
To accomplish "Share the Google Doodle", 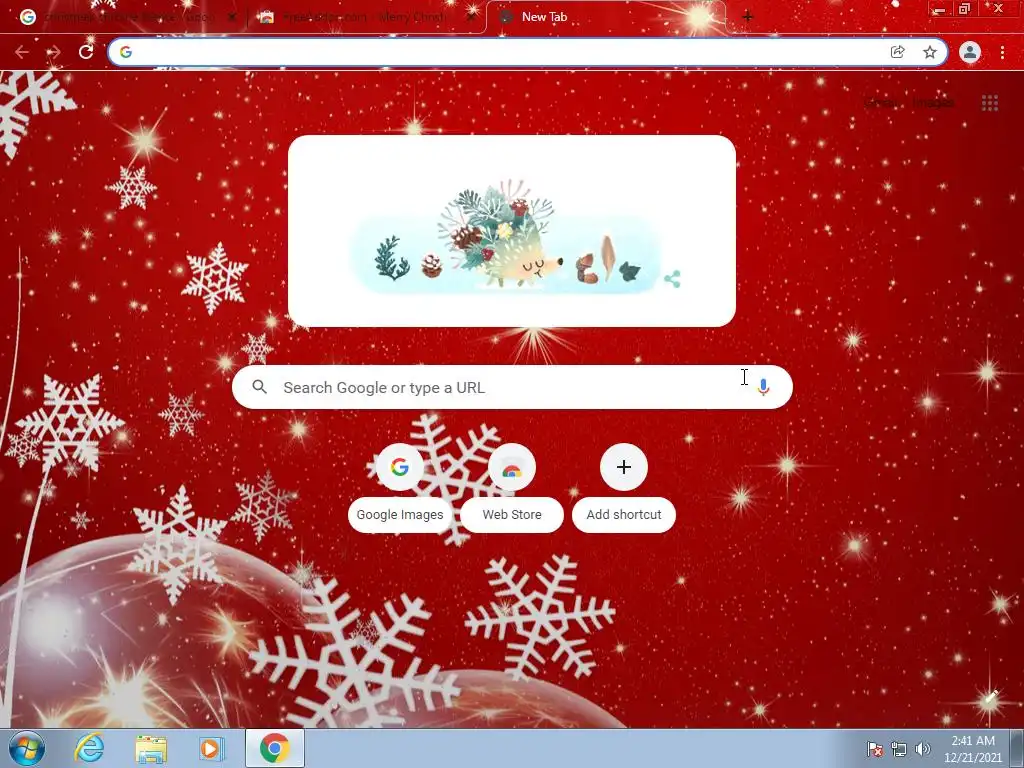I will point(672,279).
